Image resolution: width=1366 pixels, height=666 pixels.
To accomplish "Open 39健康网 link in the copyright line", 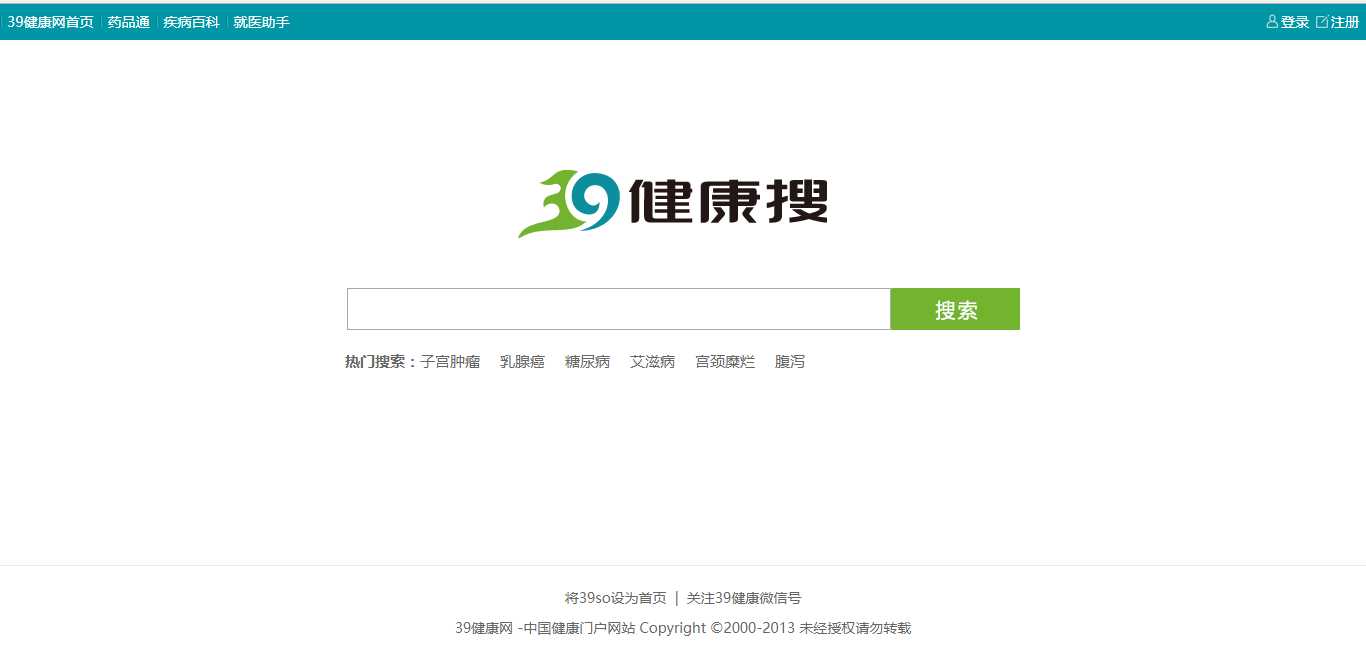I will tap(484, 628).
